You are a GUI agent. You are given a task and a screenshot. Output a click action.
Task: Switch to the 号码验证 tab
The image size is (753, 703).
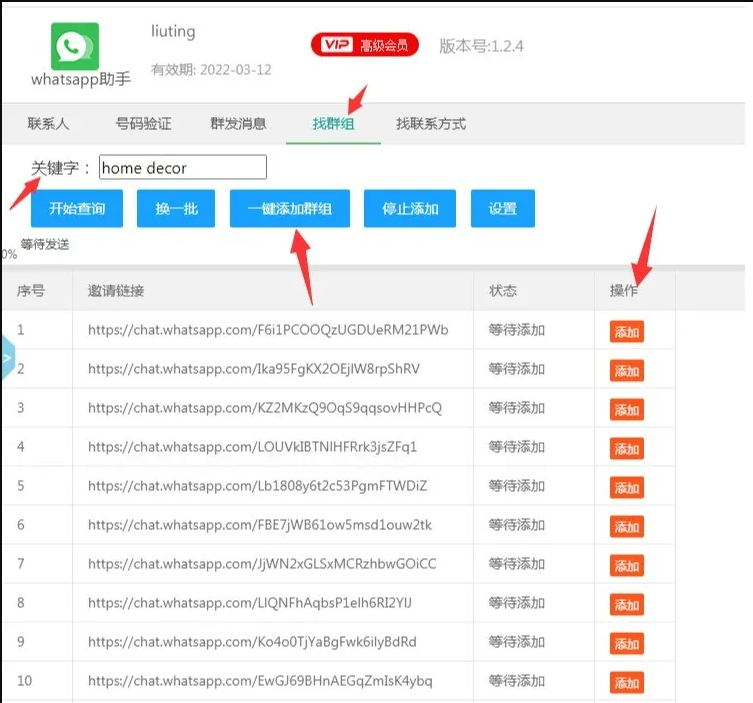(143, 124)
